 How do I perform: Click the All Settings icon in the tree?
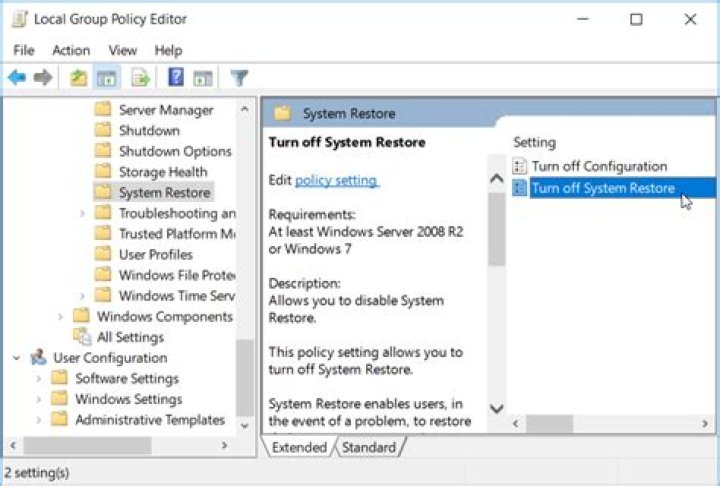(x=83, y=336)
